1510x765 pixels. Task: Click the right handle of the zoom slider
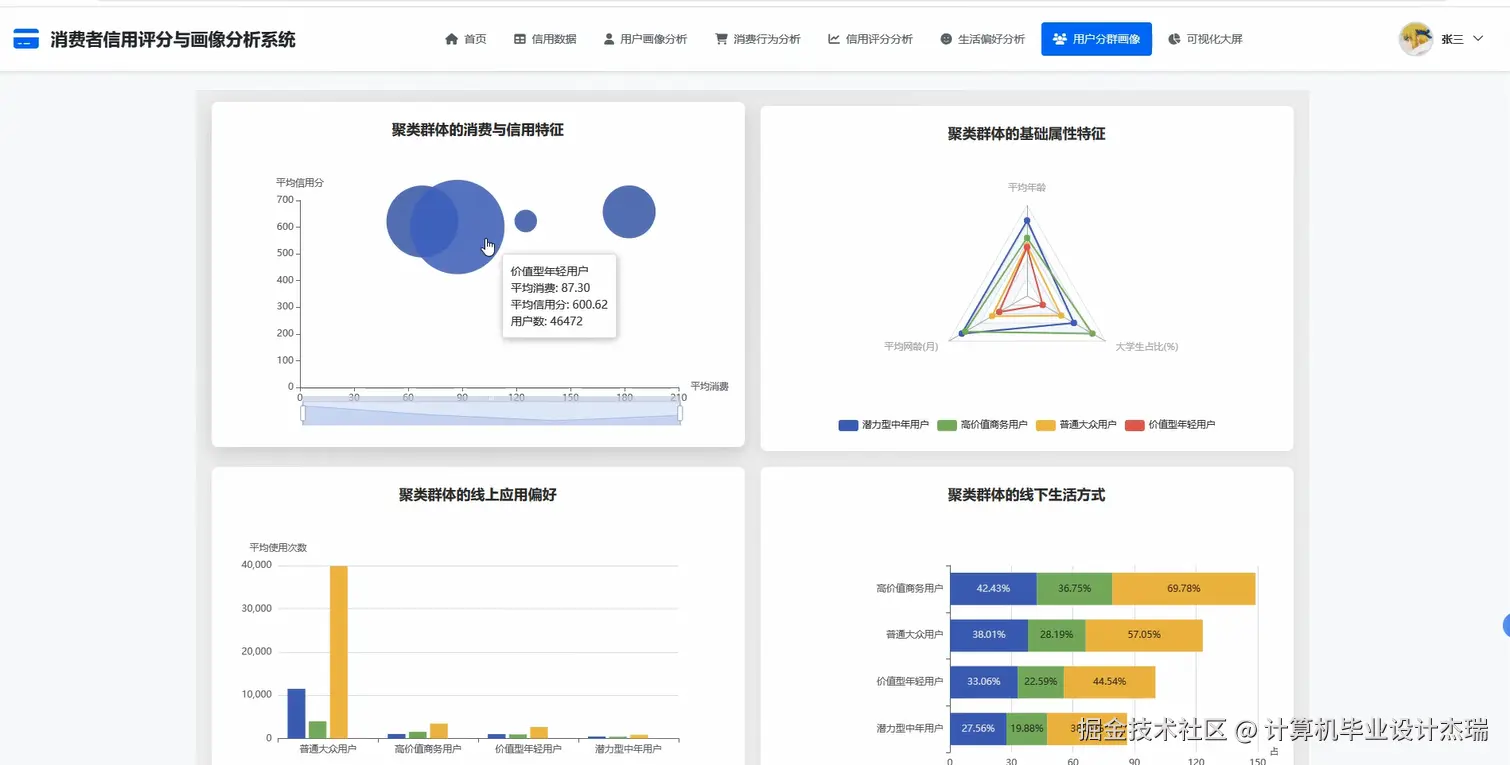point(680,412)
